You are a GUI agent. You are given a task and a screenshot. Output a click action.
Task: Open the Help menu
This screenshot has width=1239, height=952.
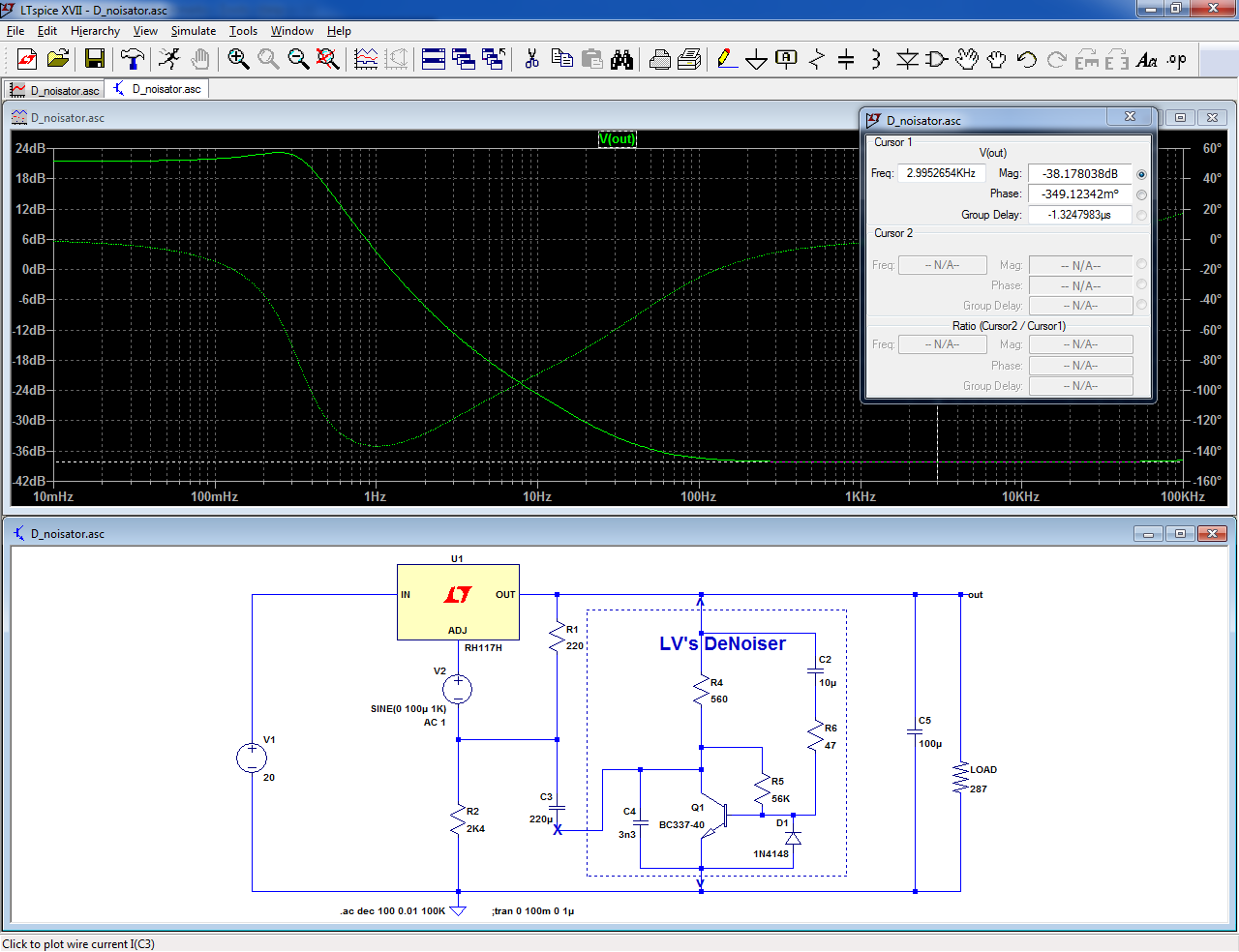click(x=339, y=31)
